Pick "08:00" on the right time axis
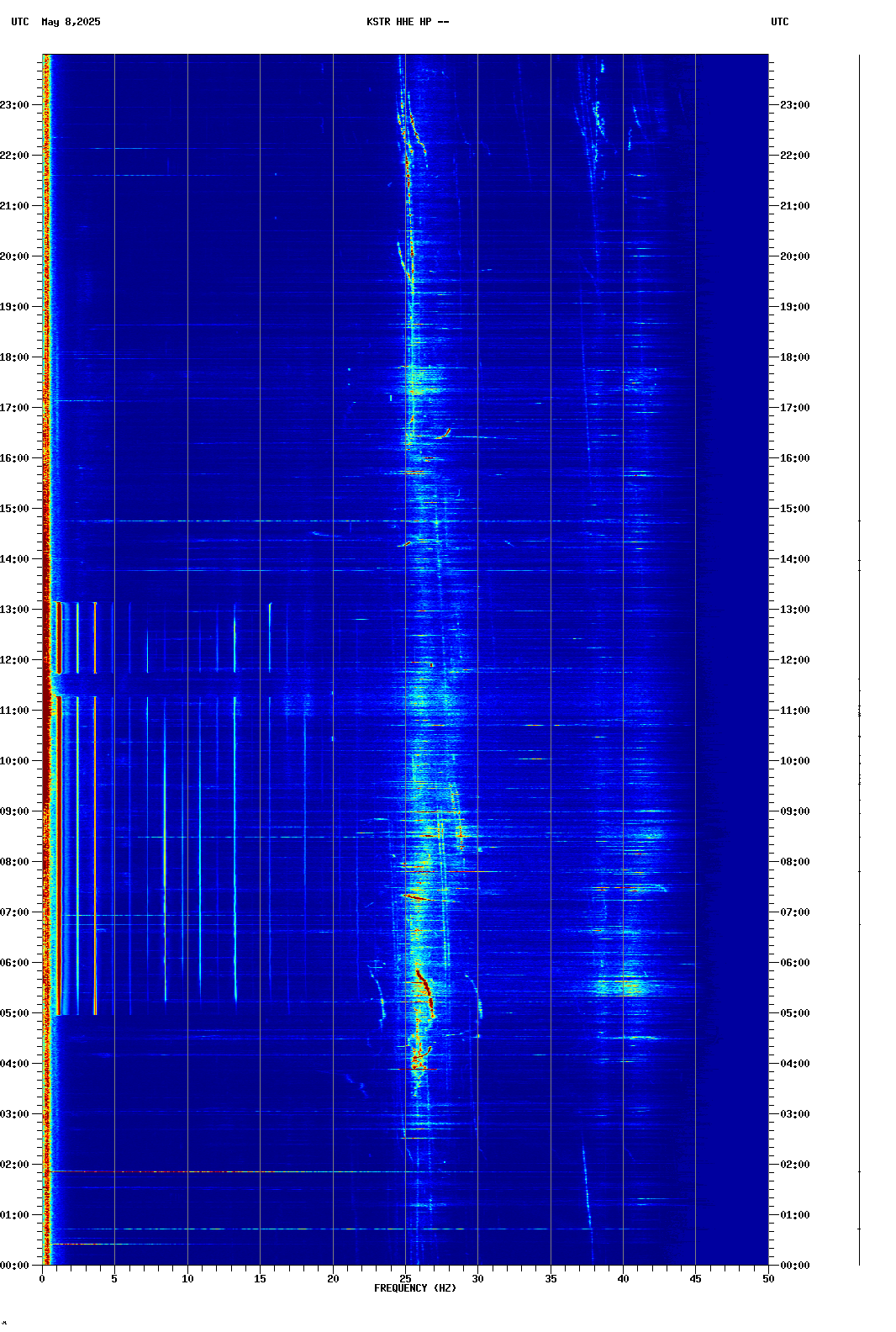This screenshot has width=896, height=1332. click(795, 862)
